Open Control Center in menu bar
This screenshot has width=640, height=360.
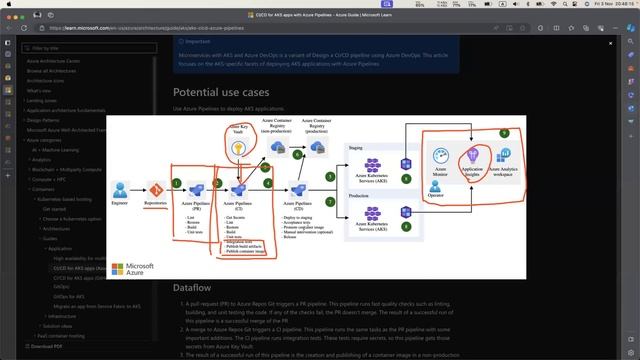(x=575, y=4)
